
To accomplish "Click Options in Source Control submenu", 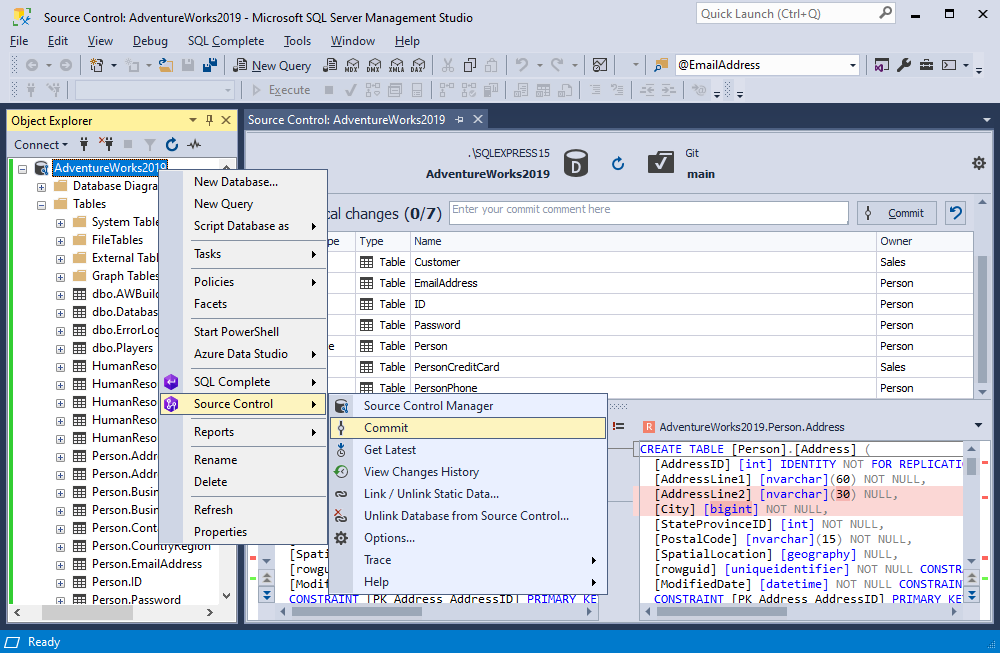I will pos(467,538).
